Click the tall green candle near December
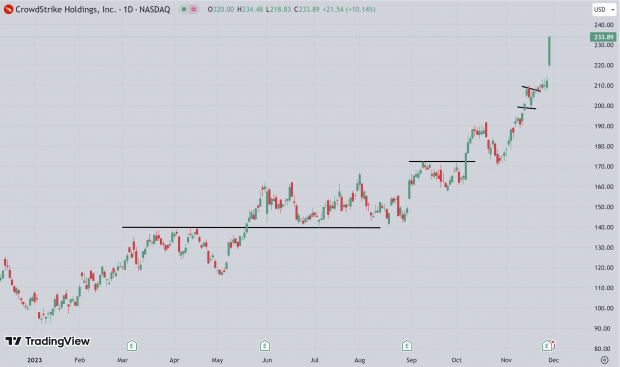Image resolution: width=620 pixels, height=367 pixels. tap(549, 51)
